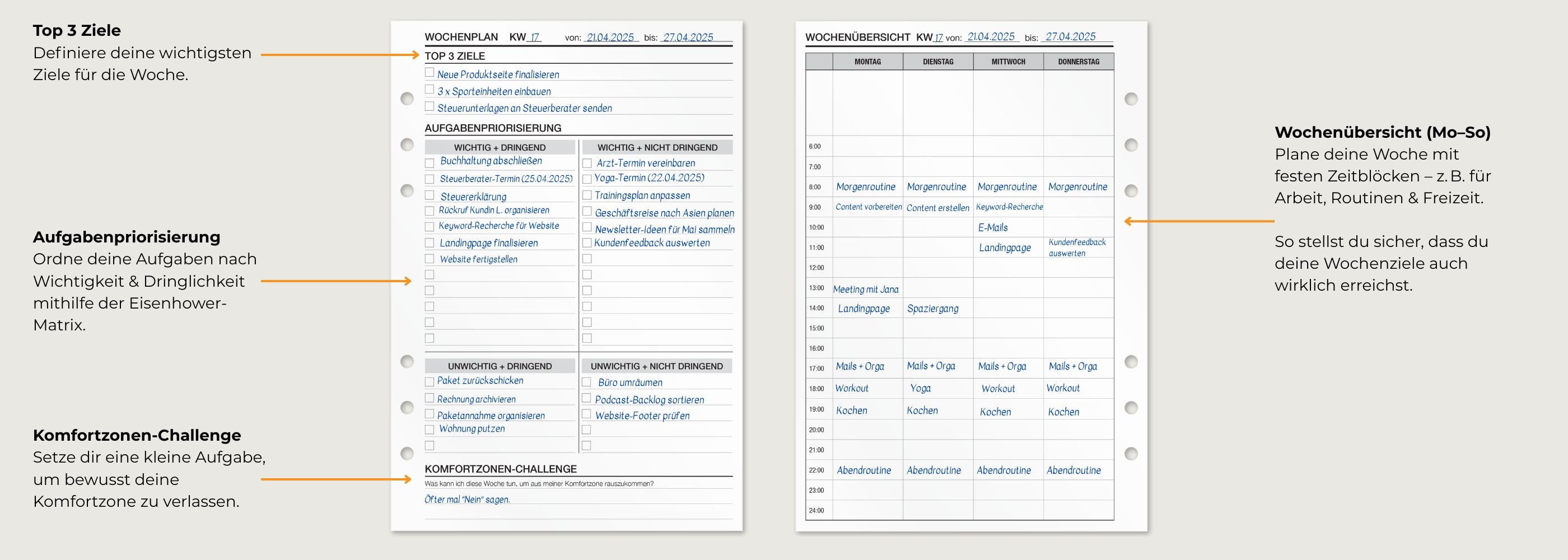This screenshot has width=1568, height=560.
Task: Mark 'Website-Footer prüfen' checkbox
Action: pyautogui.click(x=586, y=414)
